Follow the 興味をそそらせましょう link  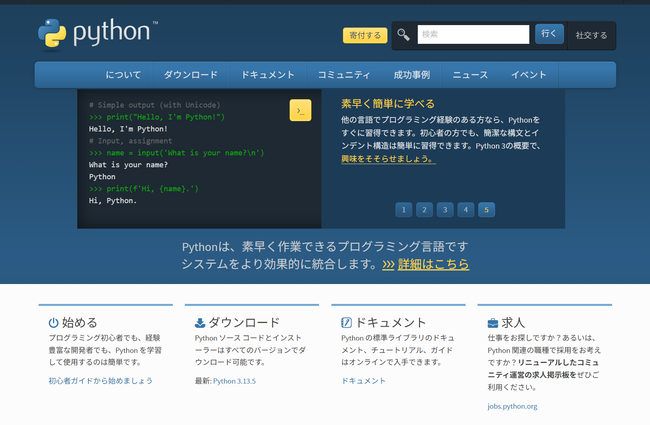point(388,159)
